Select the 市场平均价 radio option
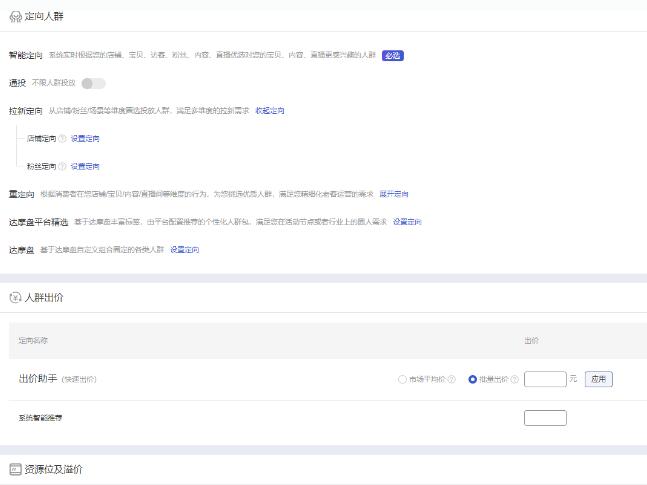Image resolution: width=647 pixels, height=485 pixels. [x=402, y=380]
